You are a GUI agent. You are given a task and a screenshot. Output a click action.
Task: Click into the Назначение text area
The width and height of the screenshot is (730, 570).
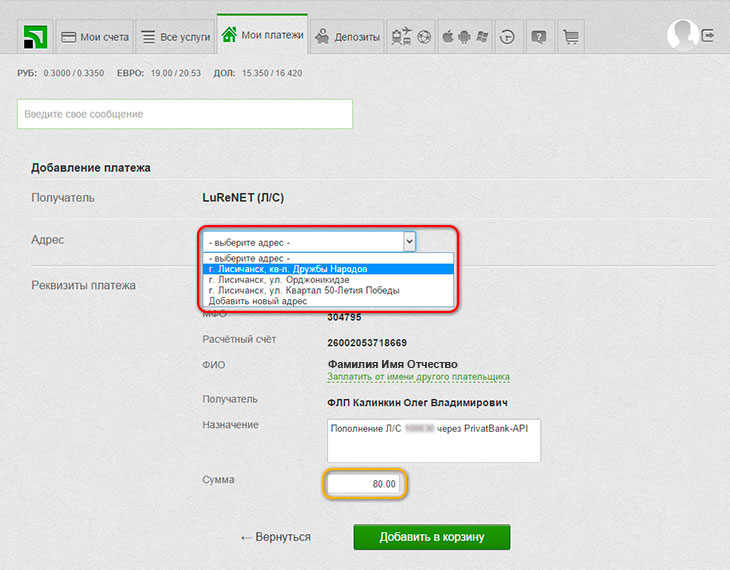(434, 441)
